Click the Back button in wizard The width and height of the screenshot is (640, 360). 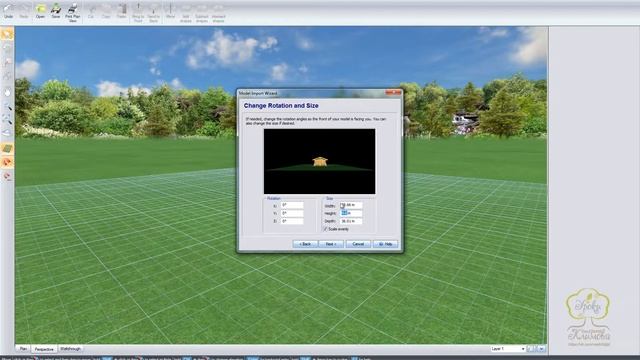305,244
